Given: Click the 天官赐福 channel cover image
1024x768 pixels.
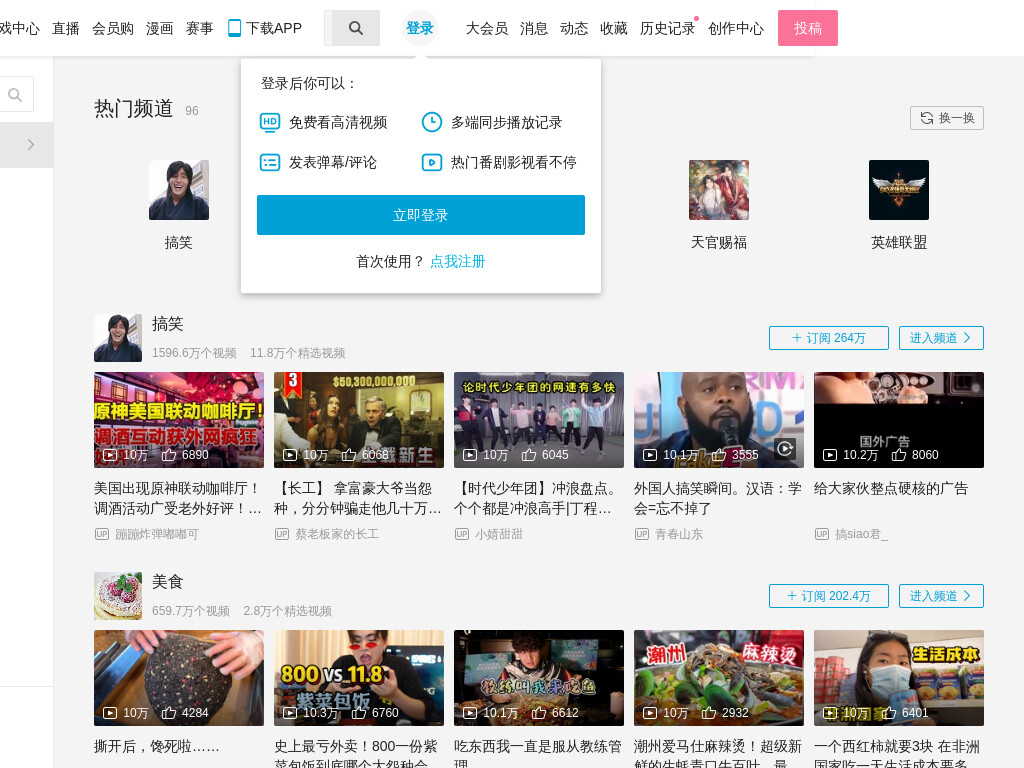Looking at the screenshot, I should pos(719,190).
